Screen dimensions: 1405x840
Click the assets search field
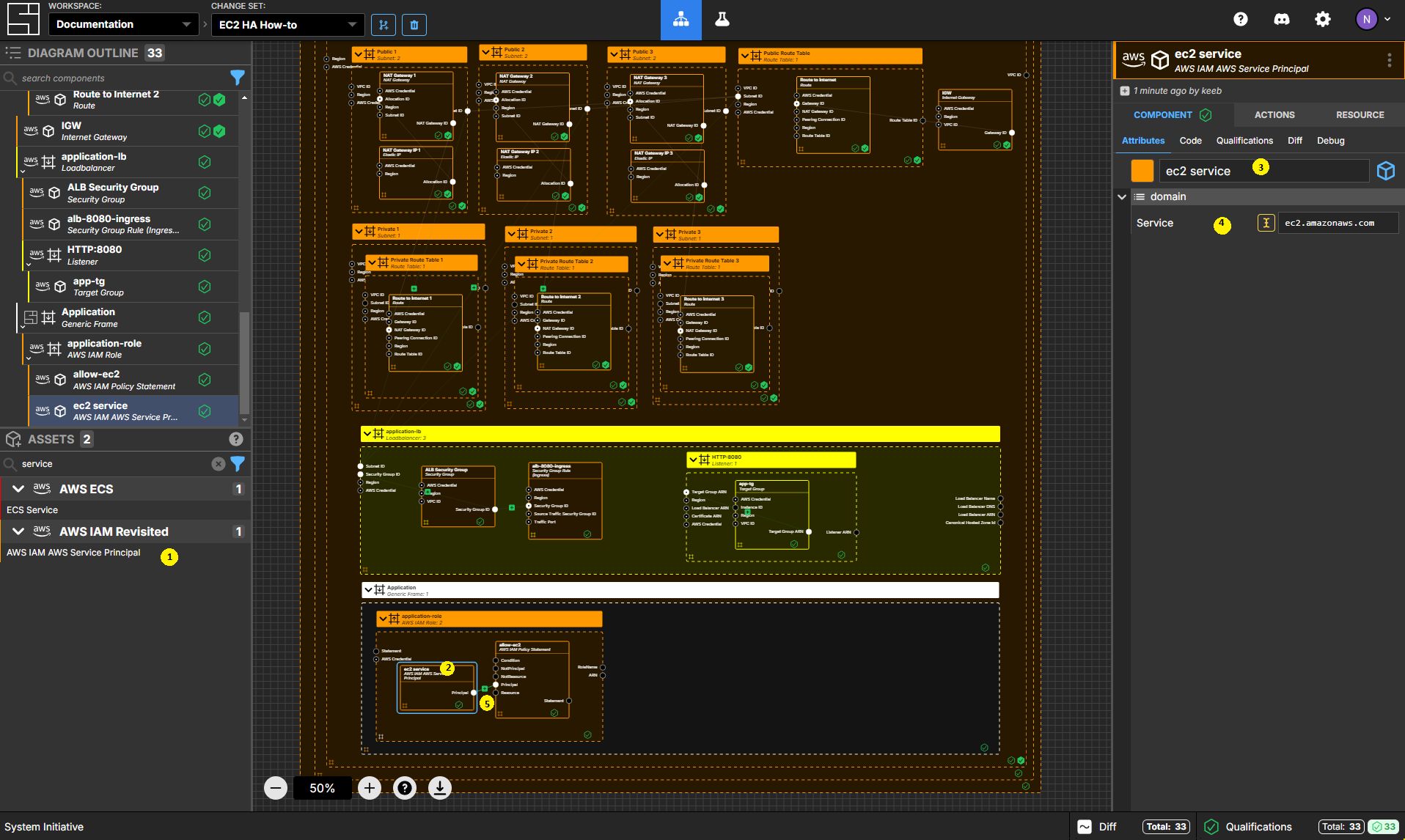tap(114, 464)
